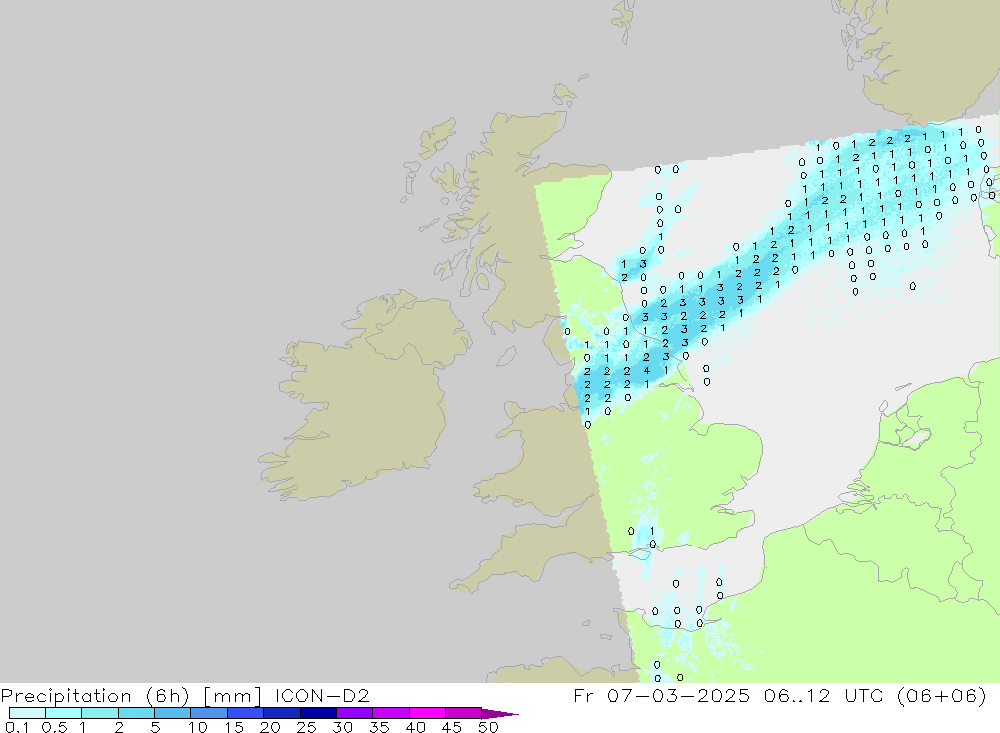Click the 45–50 mm legend color box
The image size is (1000, 733).
click(x=463, y=713)
